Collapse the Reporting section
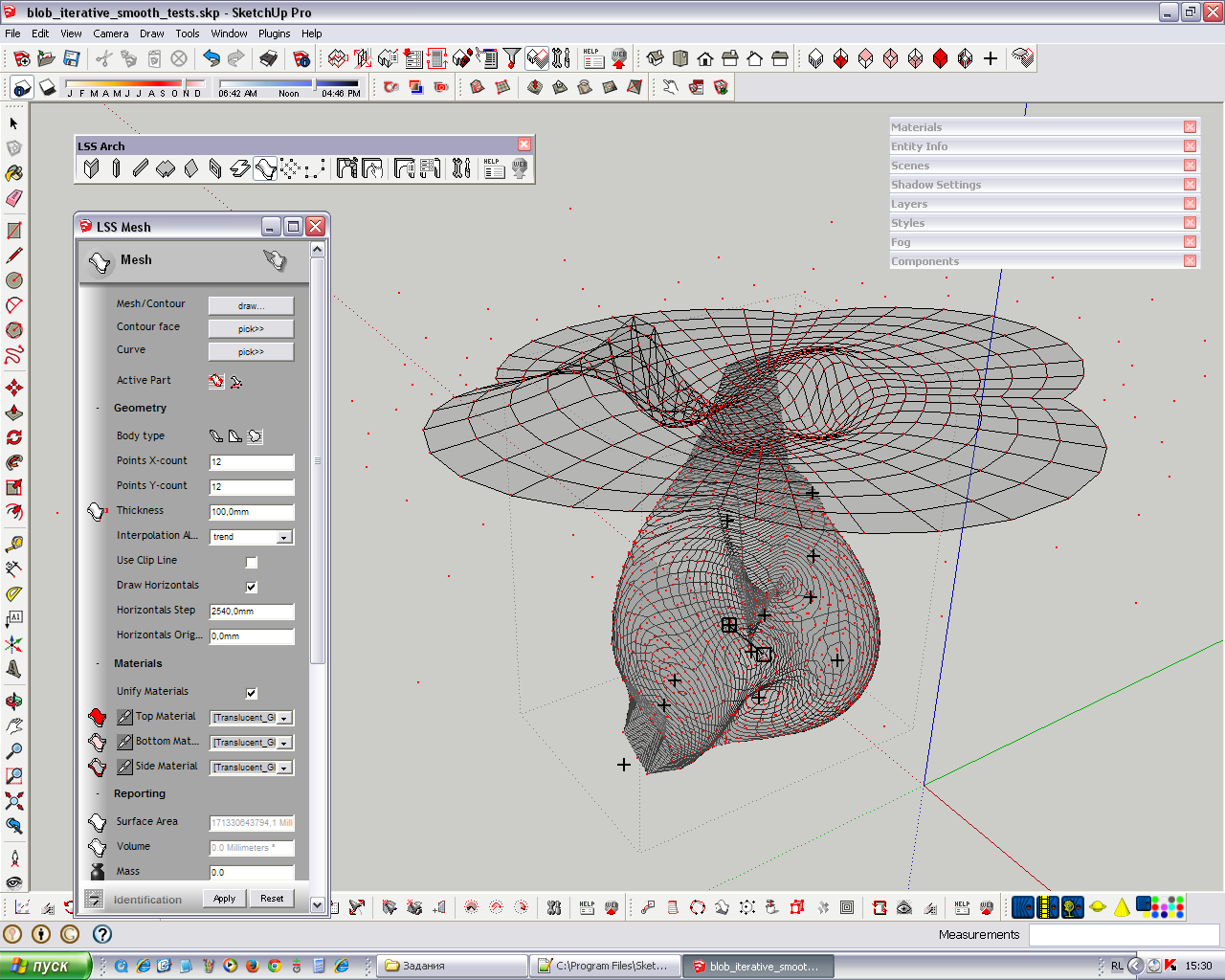 click(98, 794)
